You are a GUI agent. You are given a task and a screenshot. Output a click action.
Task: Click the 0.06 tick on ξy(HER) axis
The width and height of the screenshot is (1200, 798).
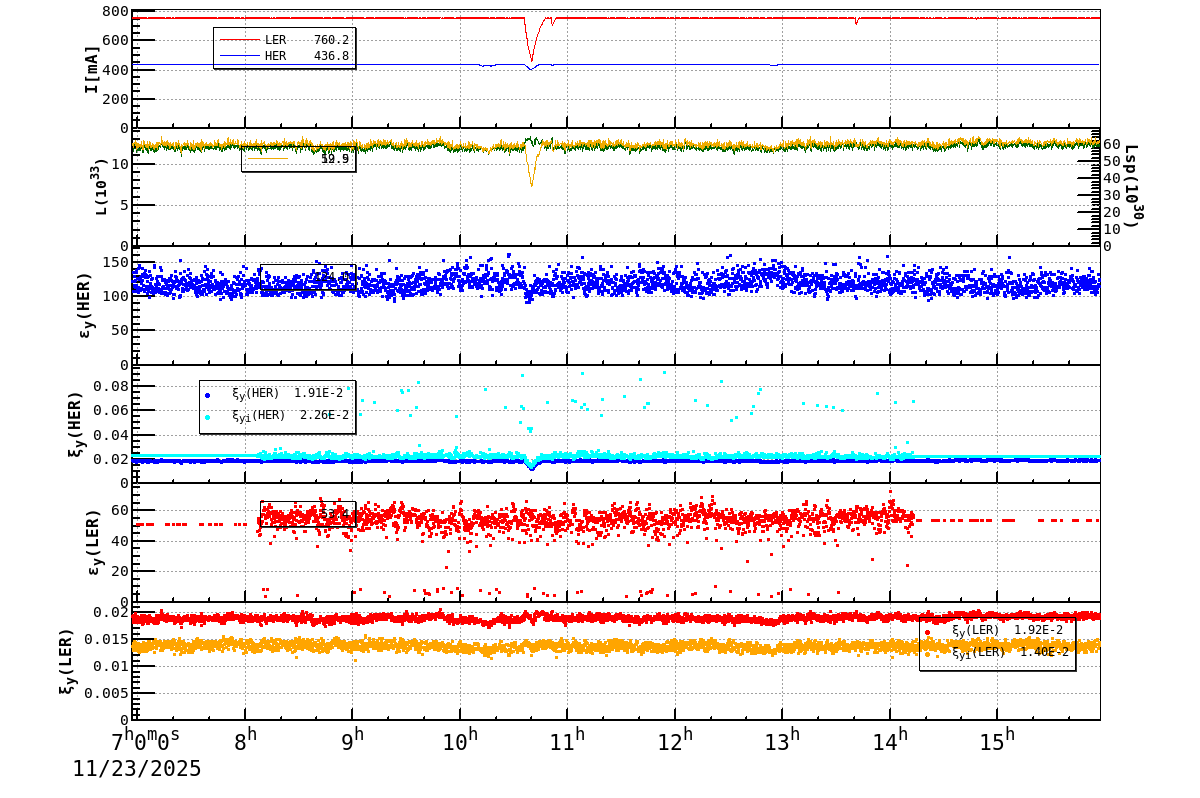coord(111,410)
